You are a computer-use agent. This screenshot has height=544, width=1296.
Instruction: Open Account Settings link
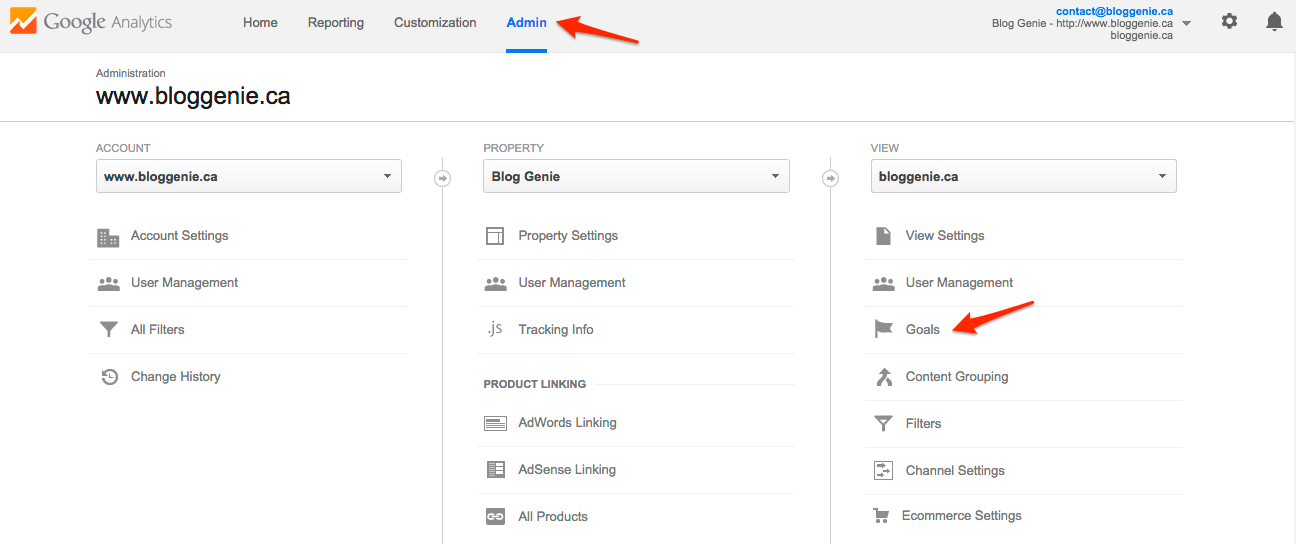pos(179,236)
